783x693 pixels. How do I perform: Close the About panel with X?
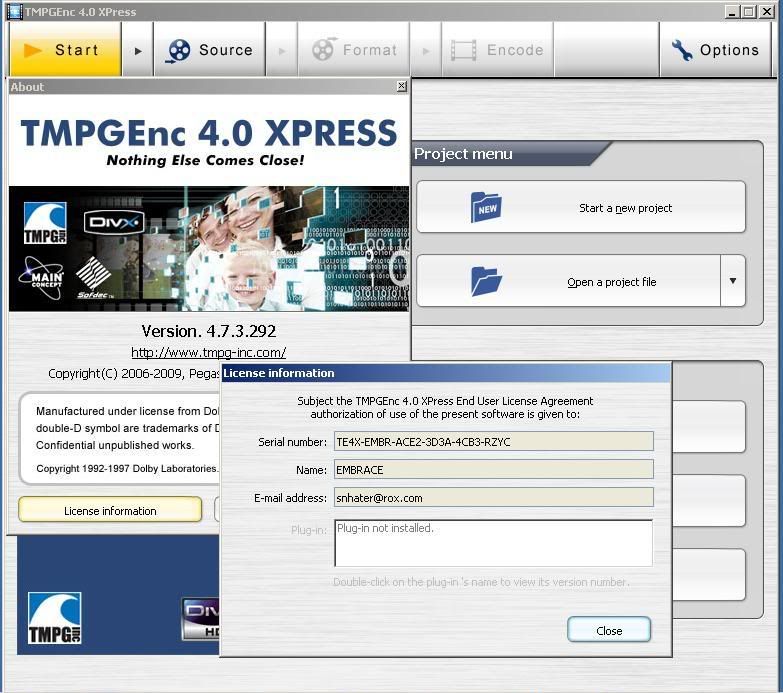coord(402,87)
